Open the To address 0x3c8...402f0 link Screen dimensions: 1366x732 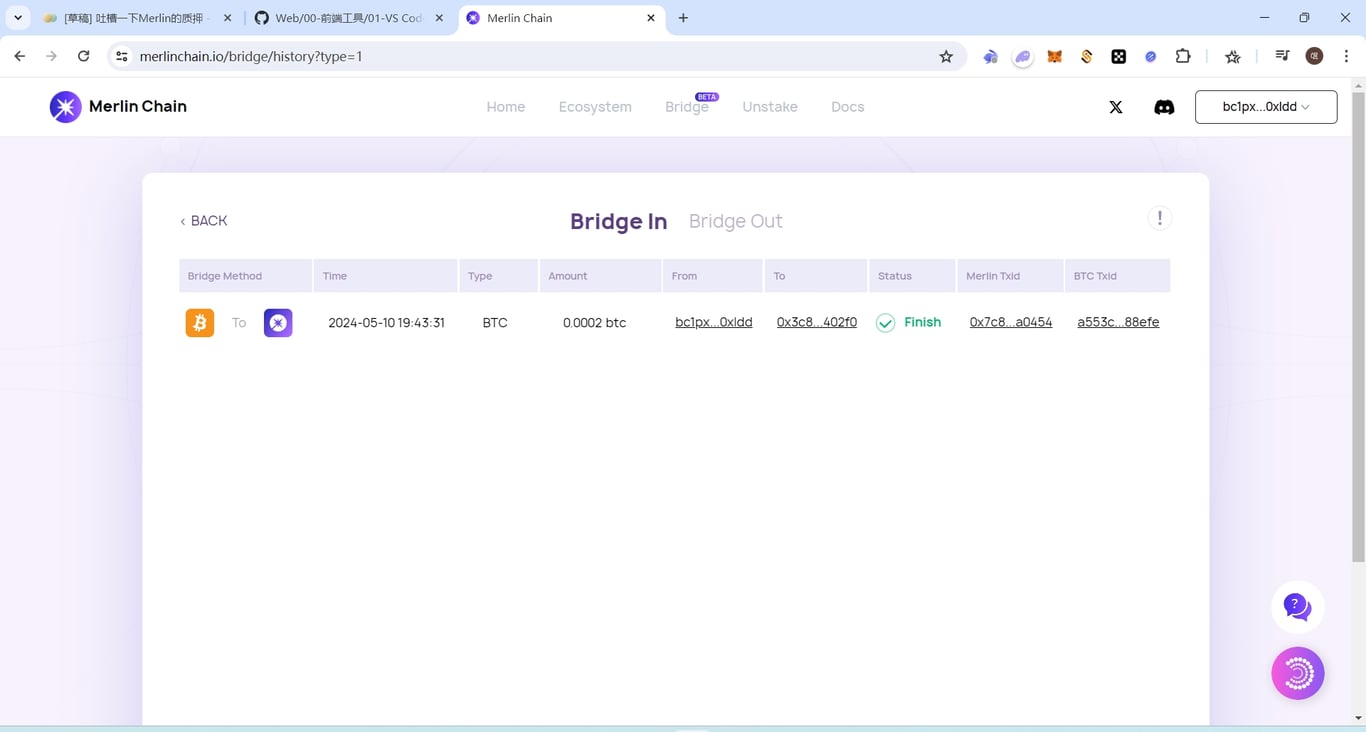[817, 322]
